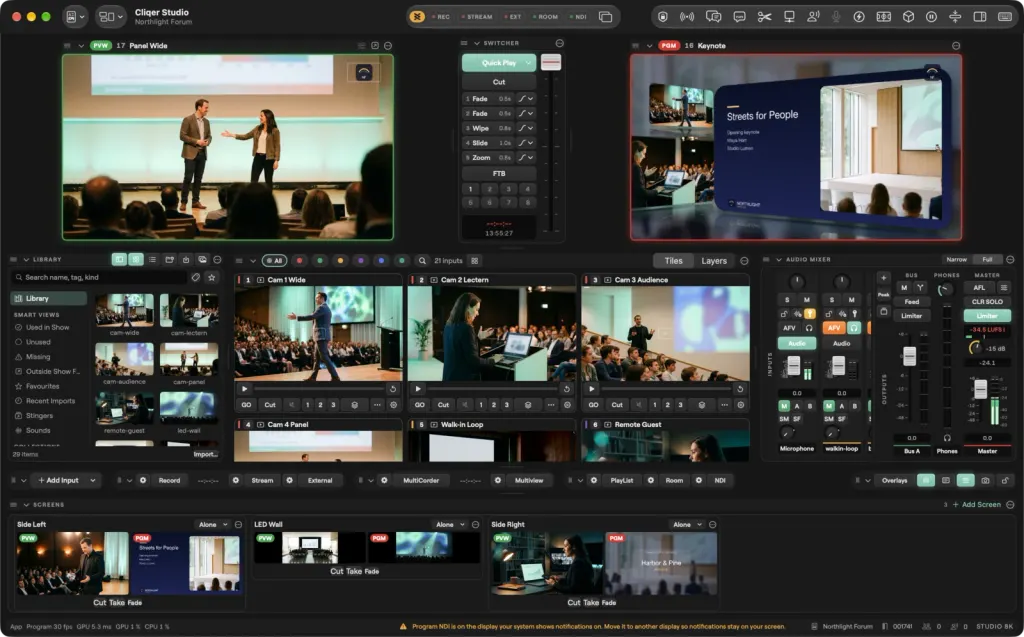Image resolution: width=1024 pixels, height=637 pixels.
Task: Select the Narrow audio mixer view
Action: click(x=956, y=259)
